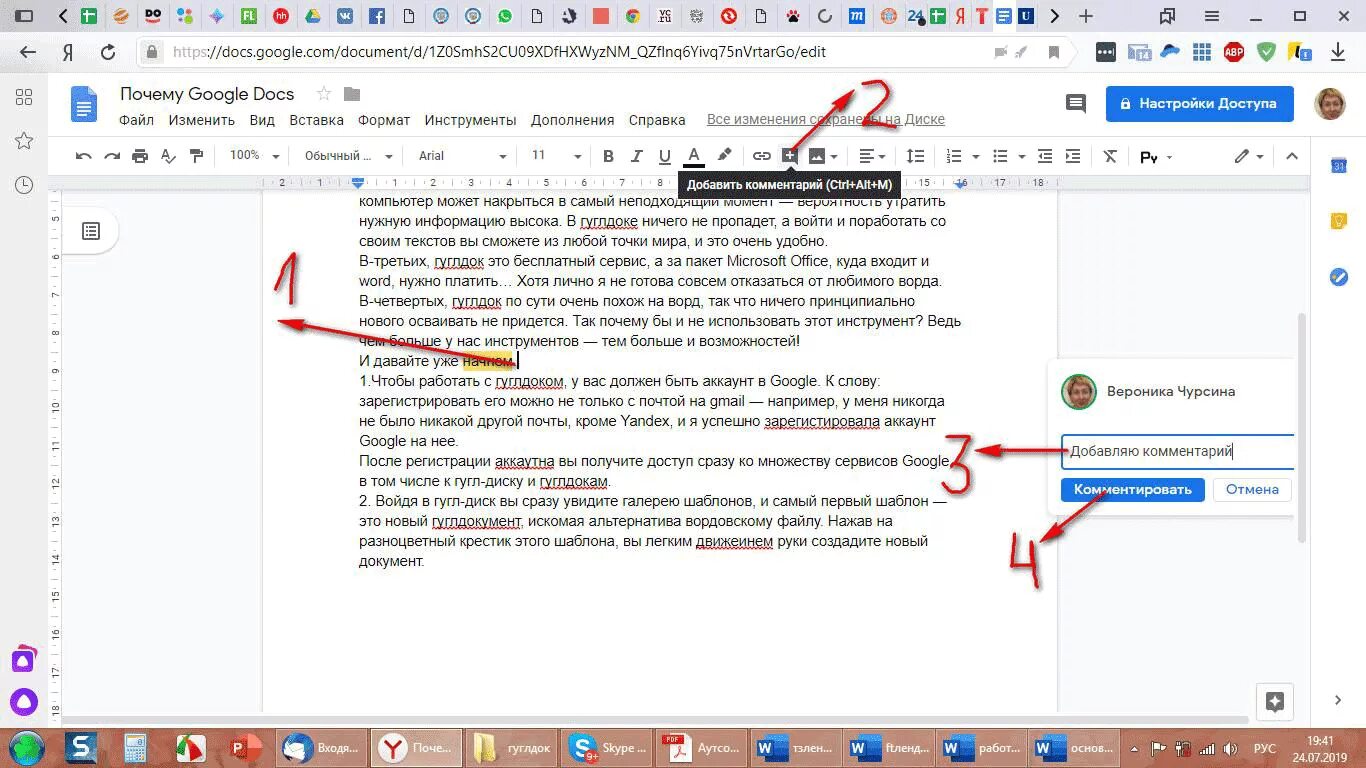Select the paint format tool
Image resolution: width=1366 pixels, height=768 pixels.
point(196,156)
